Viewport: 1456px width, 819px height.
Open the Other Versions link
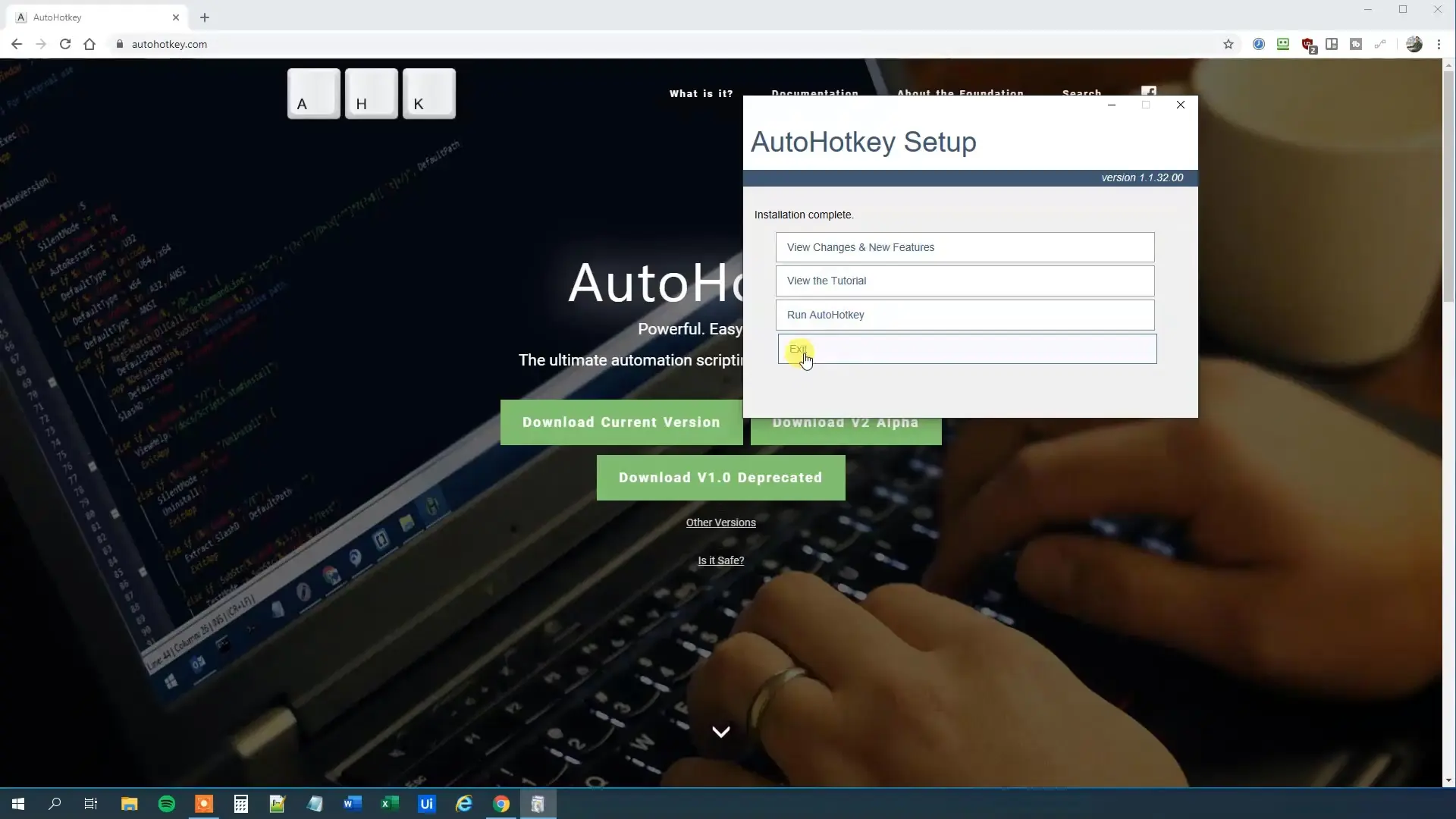click(720, 522)
